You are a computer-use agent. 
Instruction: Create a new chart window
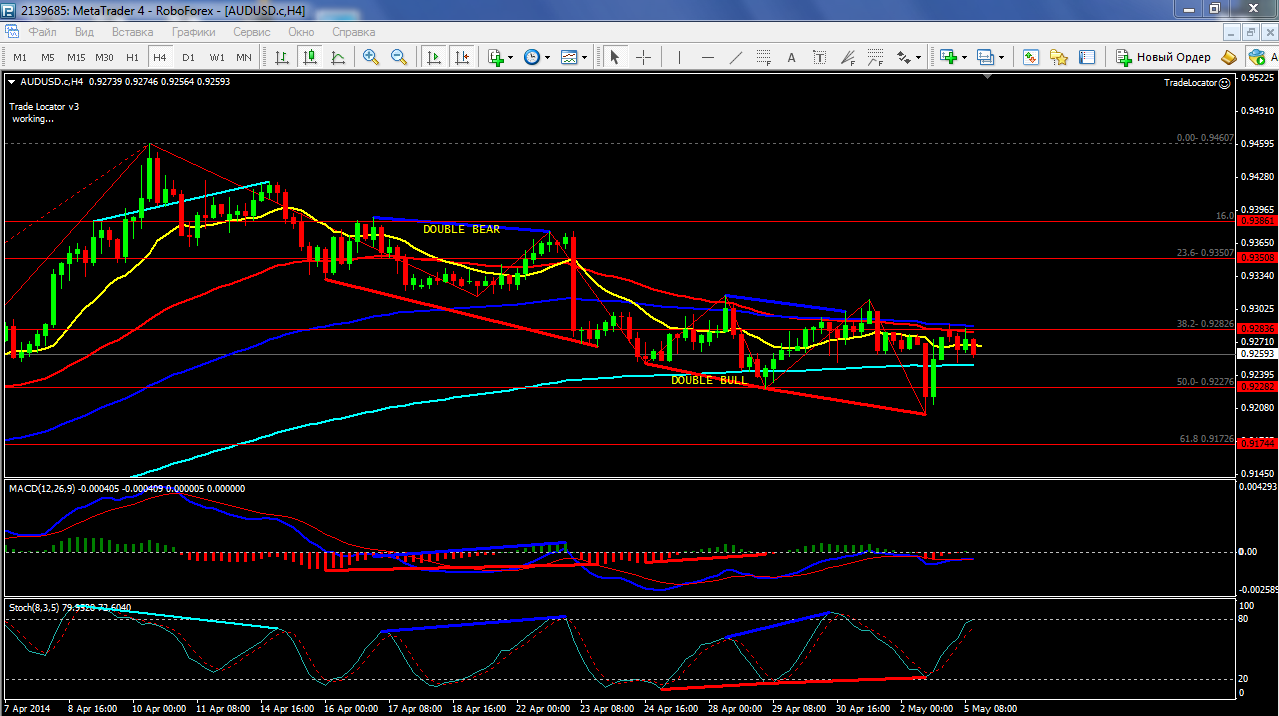[x=947, y=57]
